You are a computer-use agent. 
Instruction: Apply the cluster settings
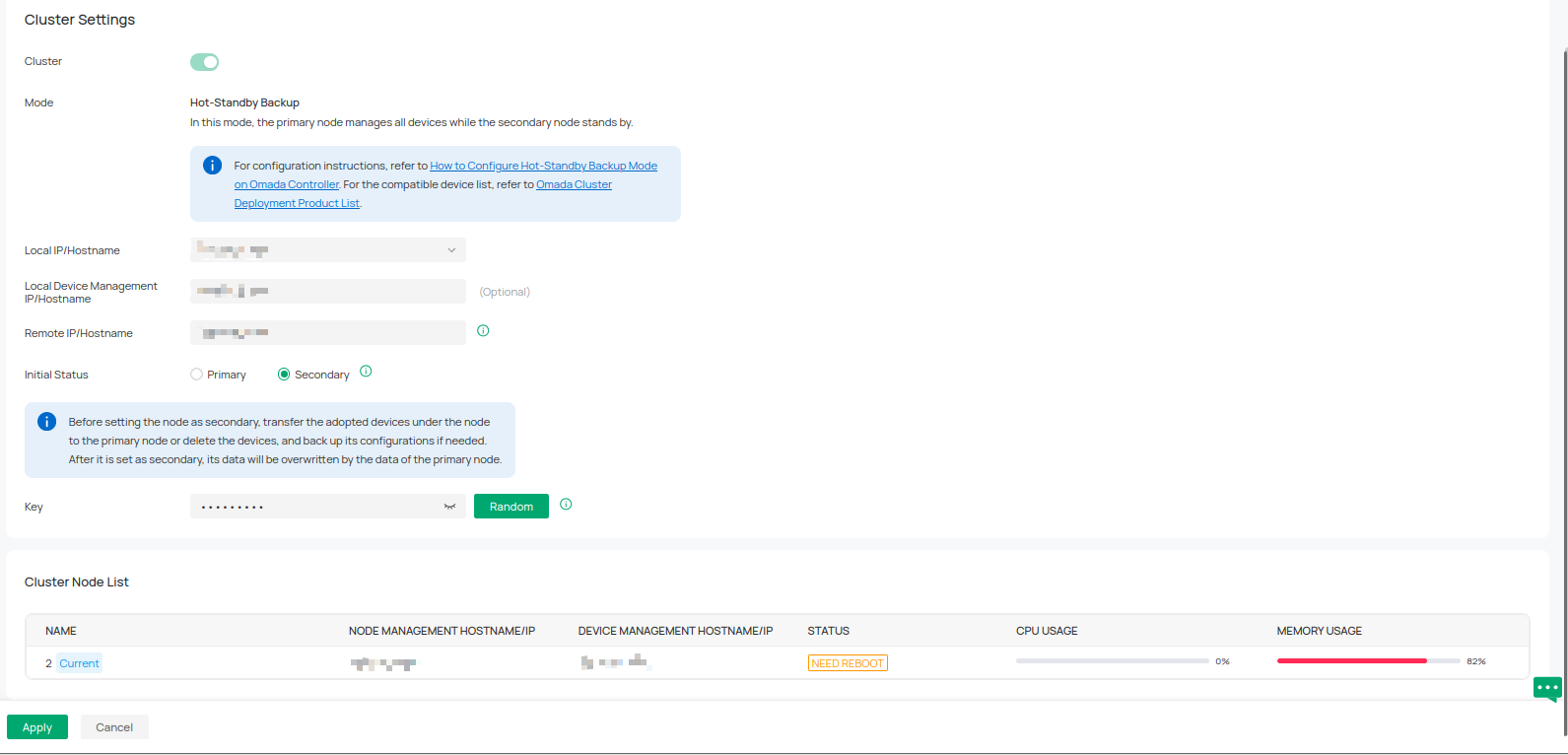coord(37,727)
